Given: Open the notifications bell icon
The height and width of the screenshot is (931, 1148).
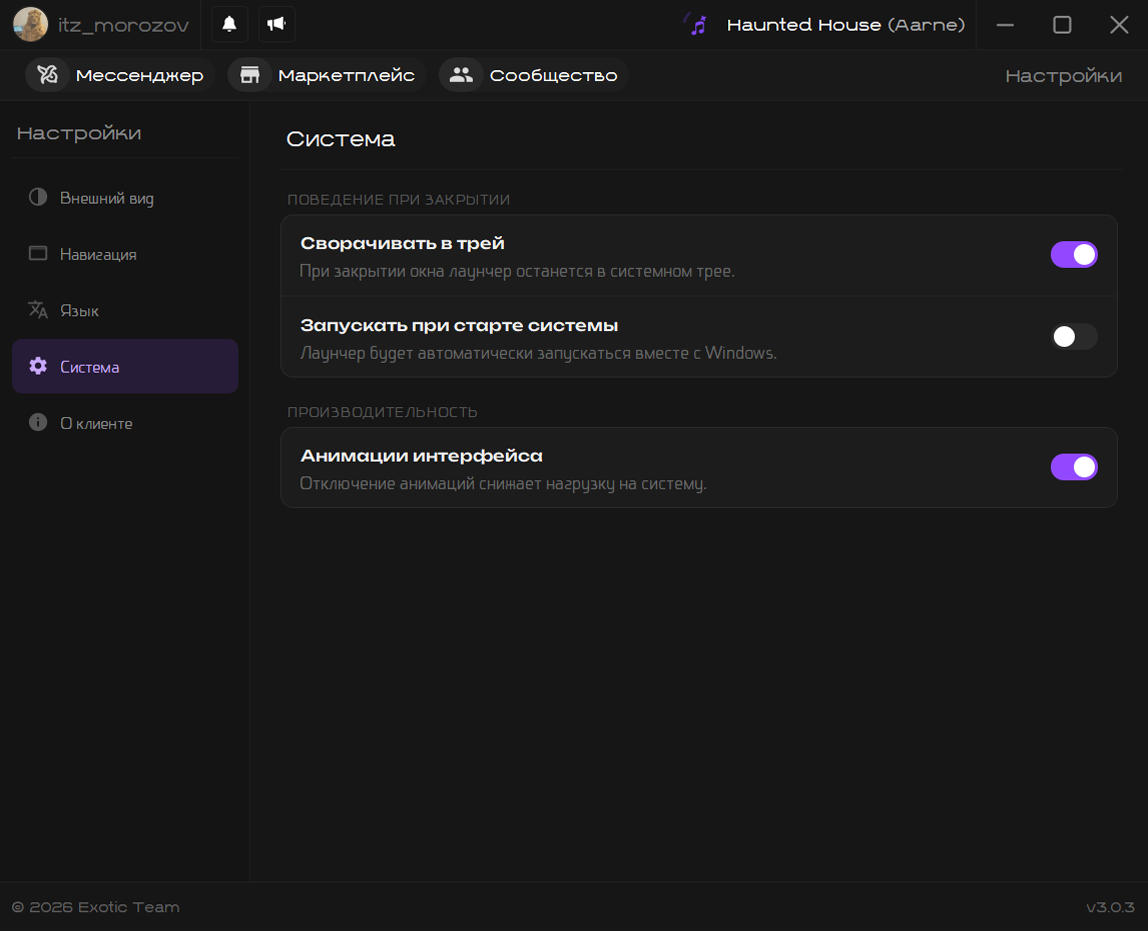Looking at the screenshot, I should tap(229, 24).
